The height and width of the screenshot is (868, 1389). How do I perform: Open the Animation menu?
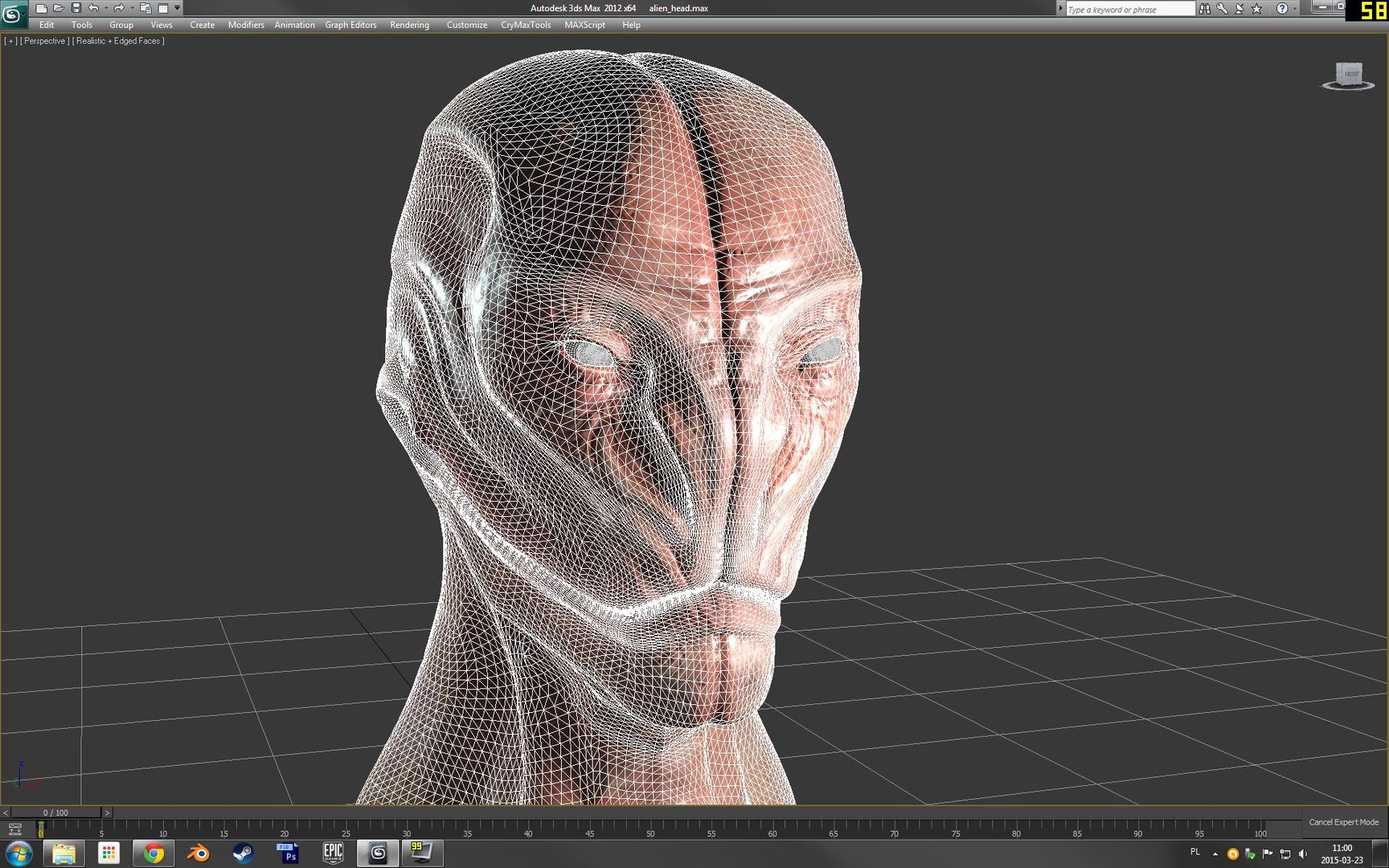point(294,25)
